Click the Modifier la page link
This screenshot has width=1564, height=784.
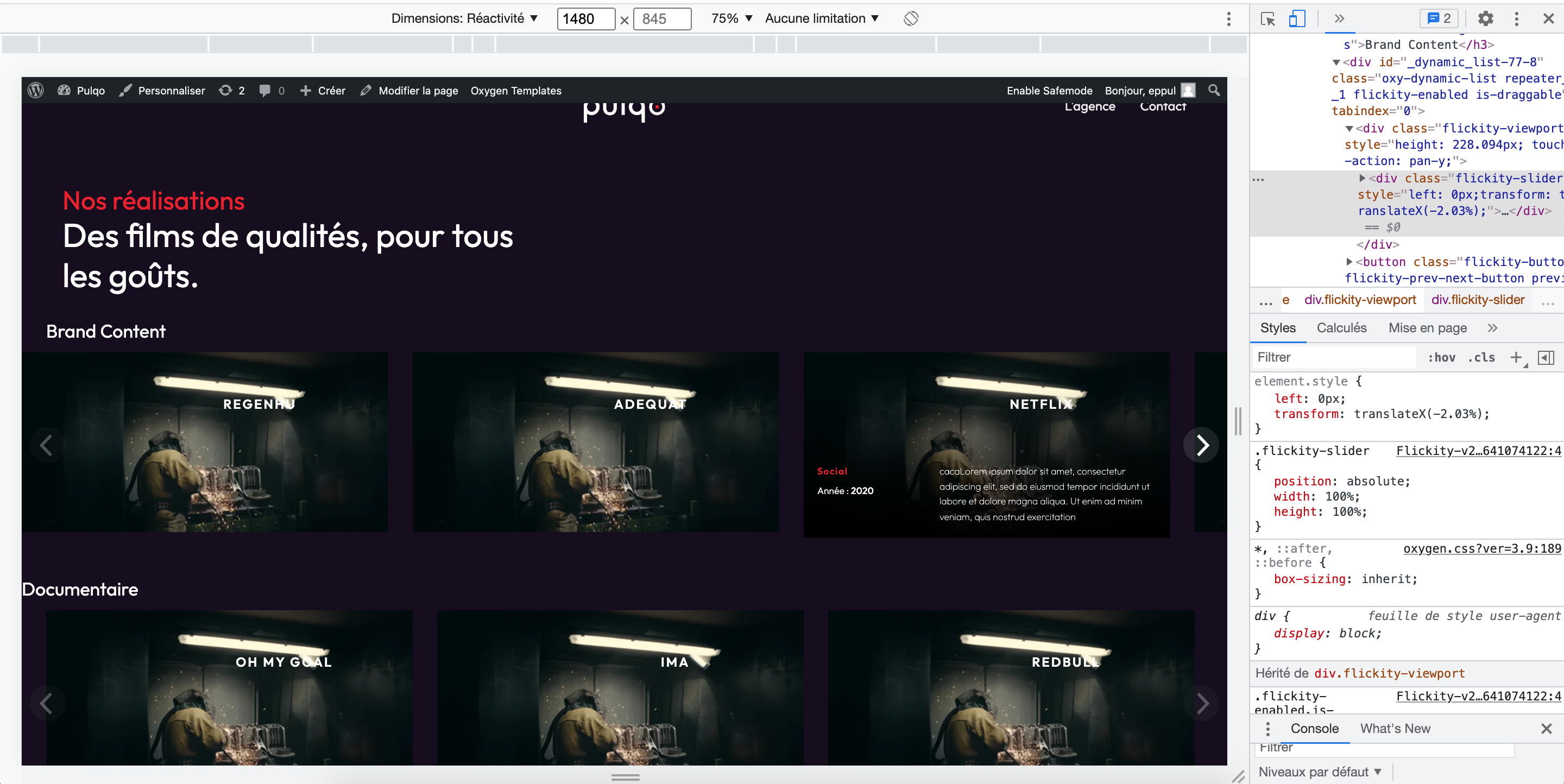click(418, 90)
